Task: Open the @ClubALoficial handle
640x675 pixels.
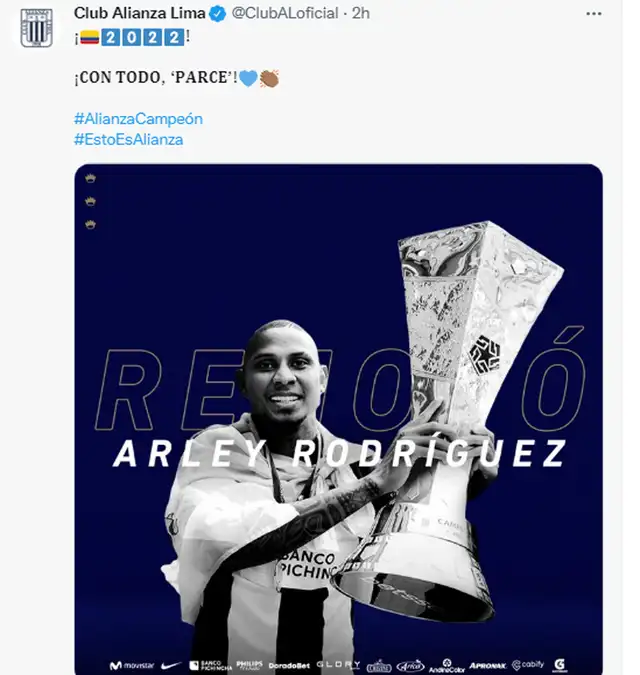Action: point(285,13)
